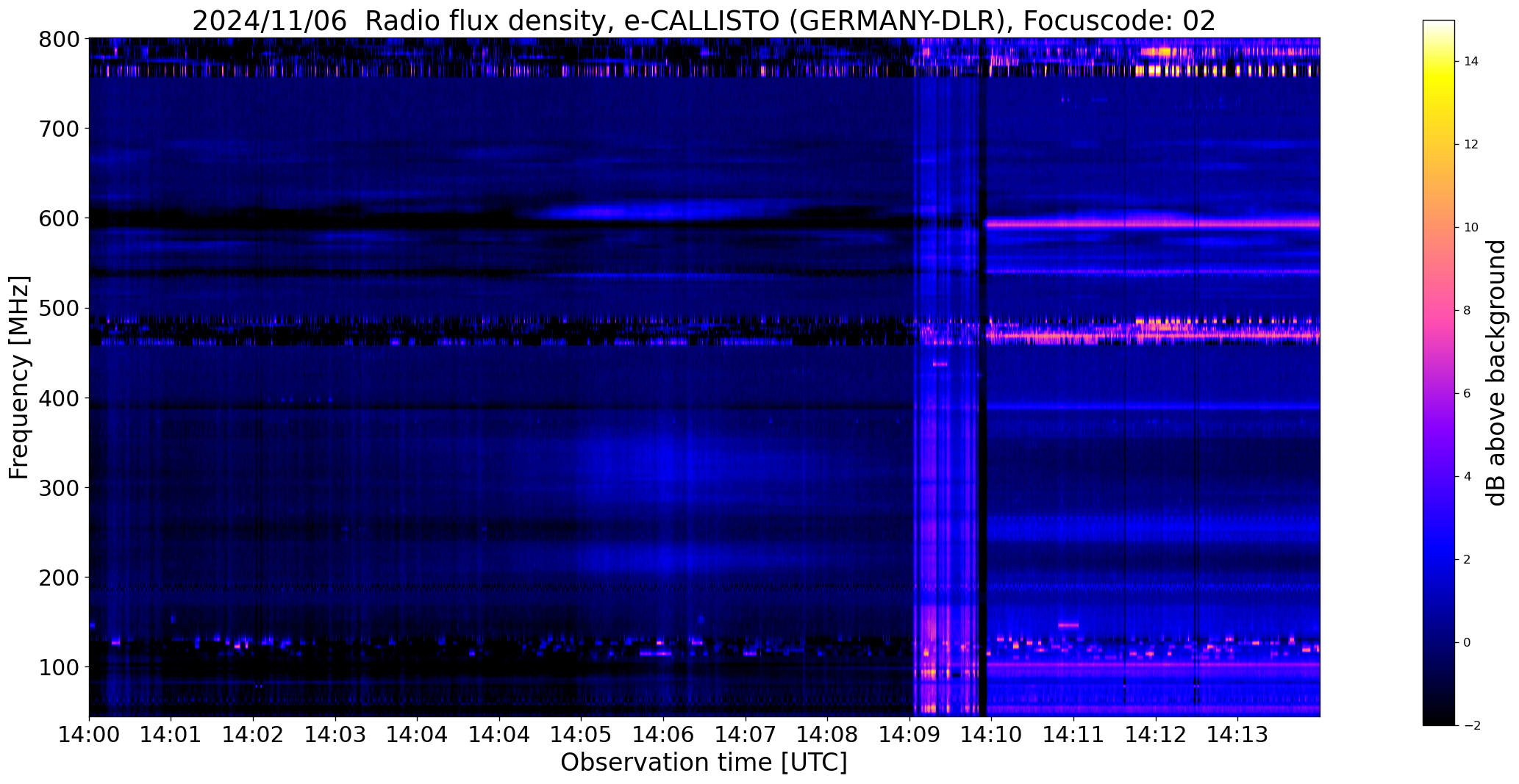This screenshot has width=1519, height=784.
Task: Click the plot title mentioning e-CALLISTO GERMANY-DLR
Action: coord(704,21)
